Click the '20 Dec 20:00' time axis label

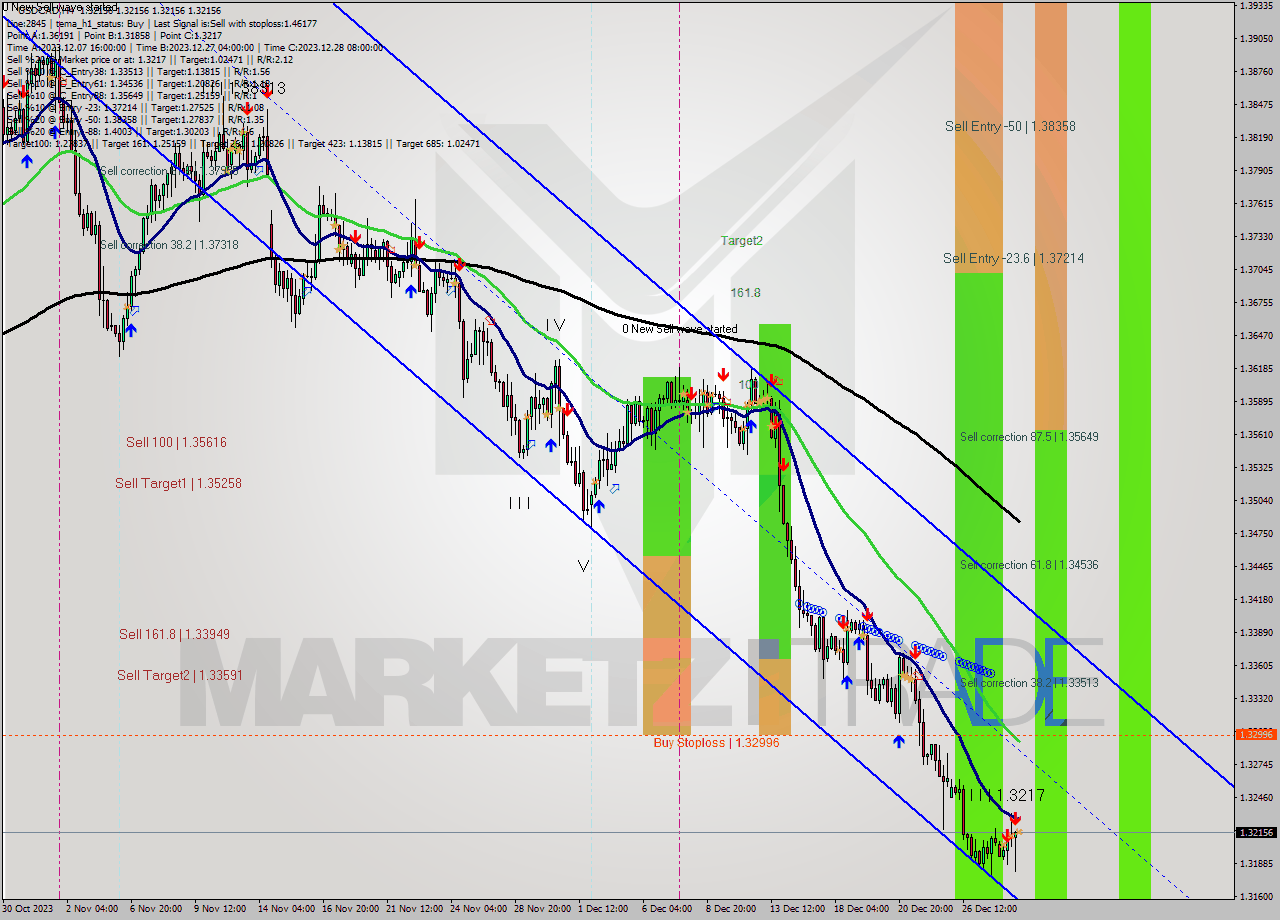[x=925, y=909]
